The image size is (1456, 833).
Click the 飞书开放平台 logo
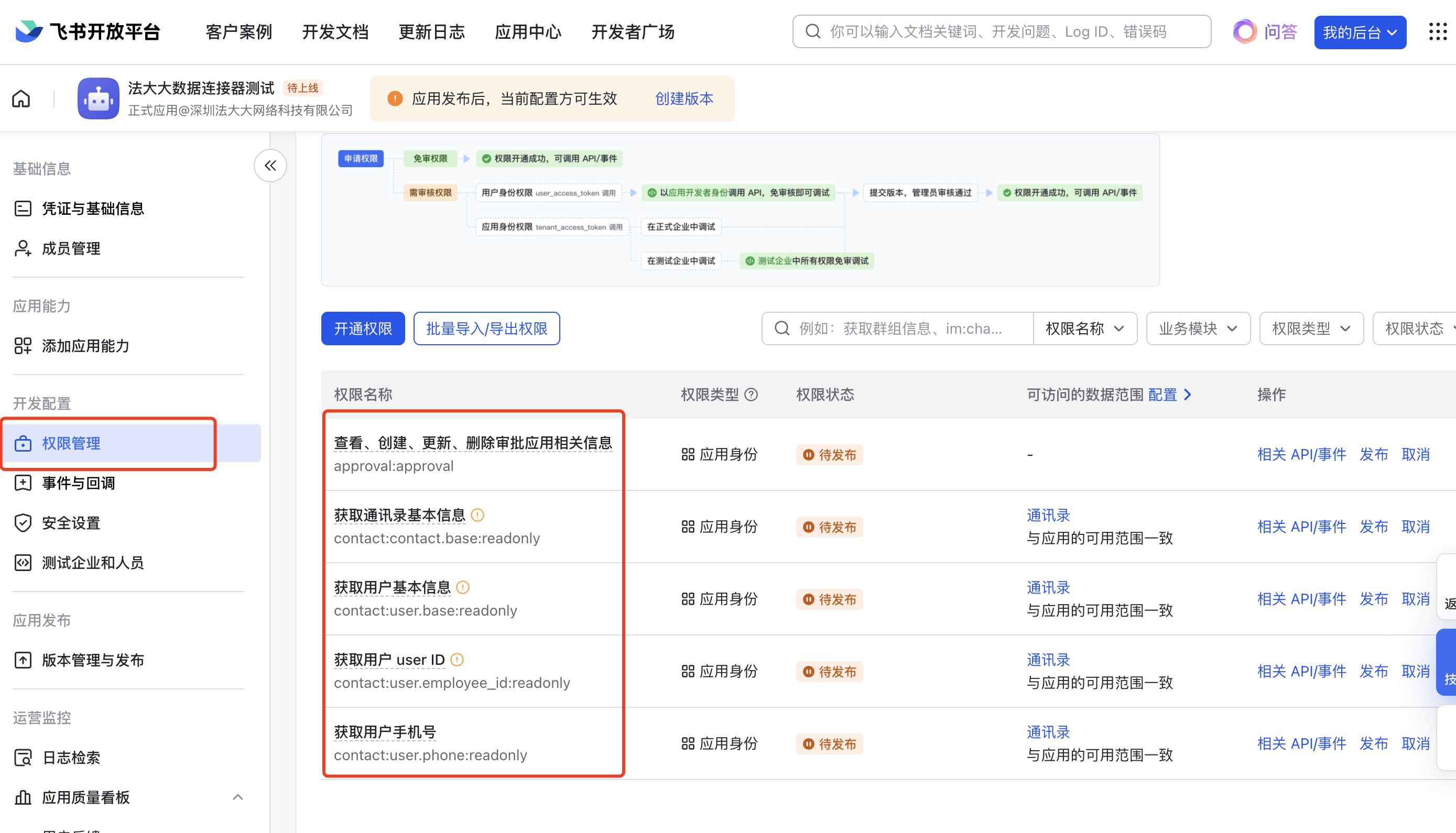(88, 32)
